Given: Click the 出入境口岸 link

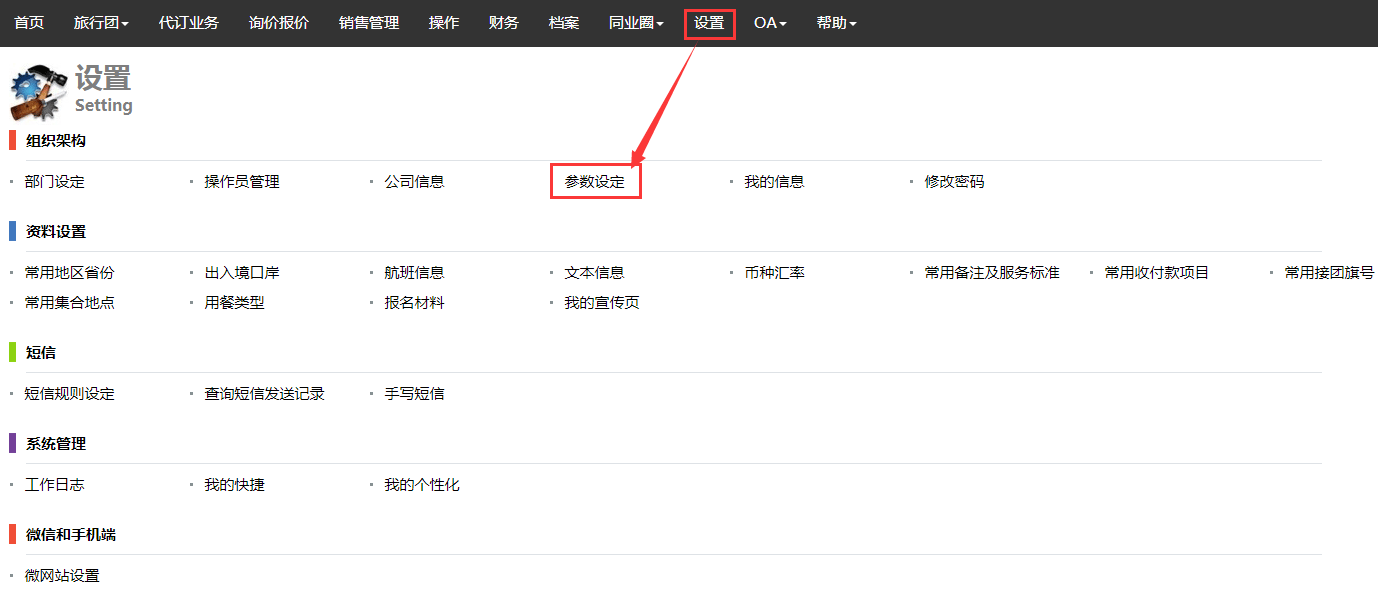Looking at the screenshot, I should tap(242, 273).
